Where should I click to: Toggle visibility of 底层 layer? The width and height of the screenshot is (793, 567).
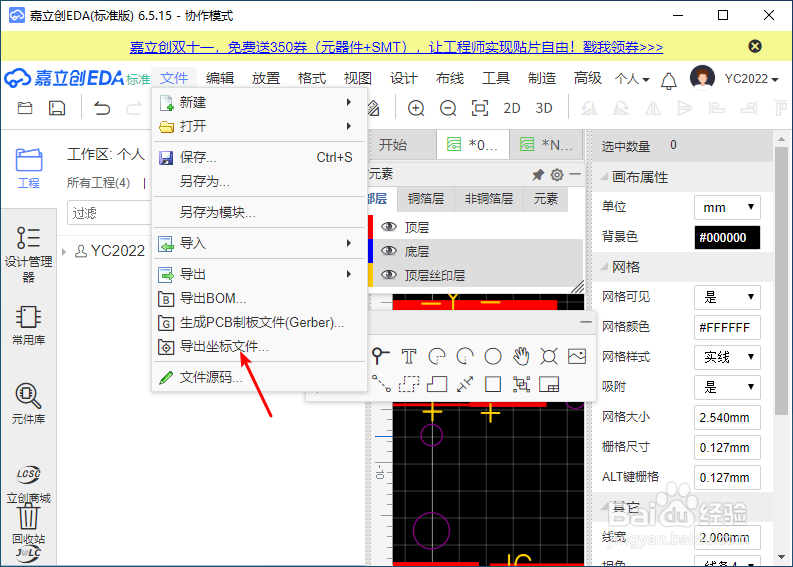click(x=388, y=251)
